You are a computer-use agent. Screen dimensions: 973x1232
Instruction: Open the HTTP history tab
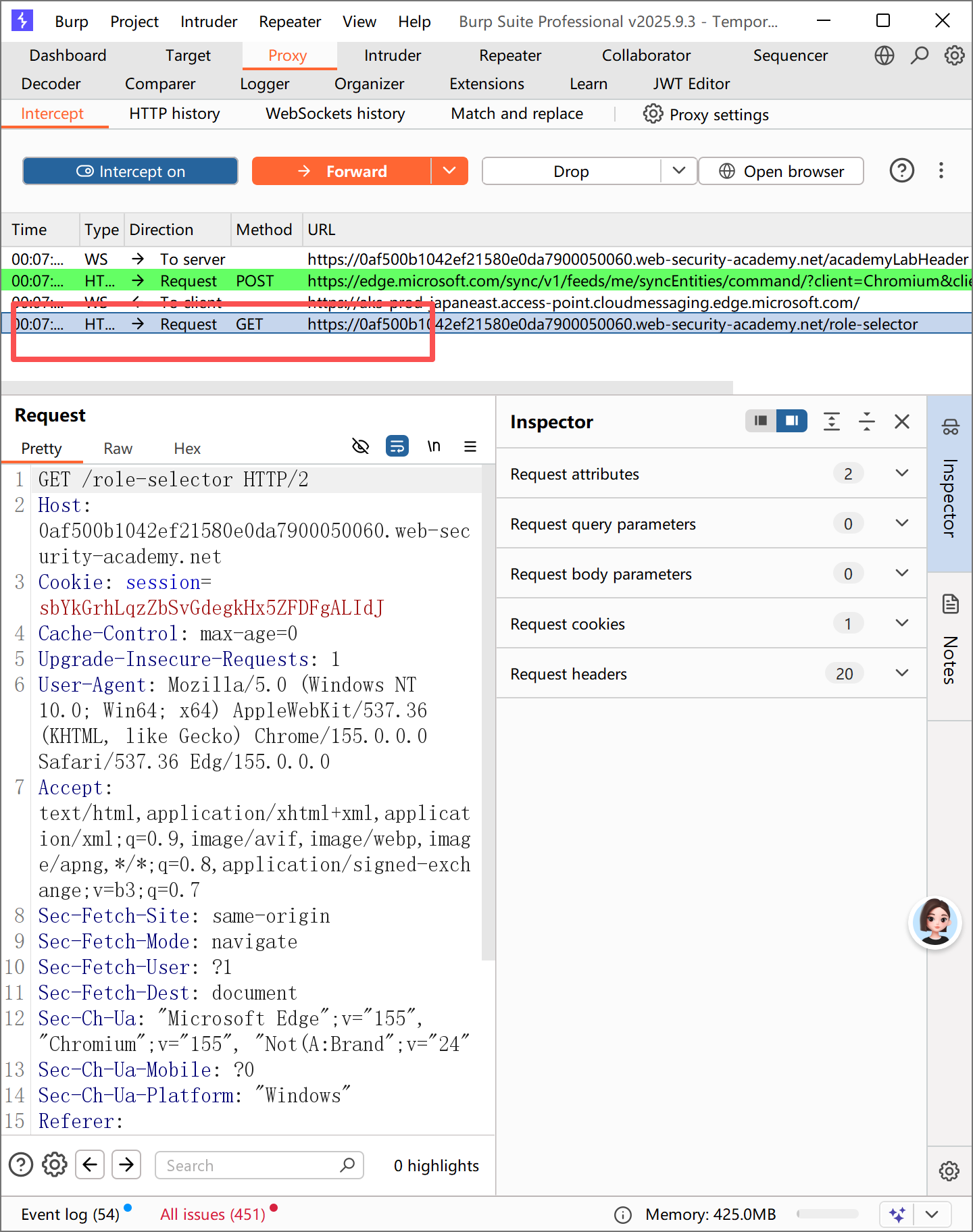tap(174, 113)
